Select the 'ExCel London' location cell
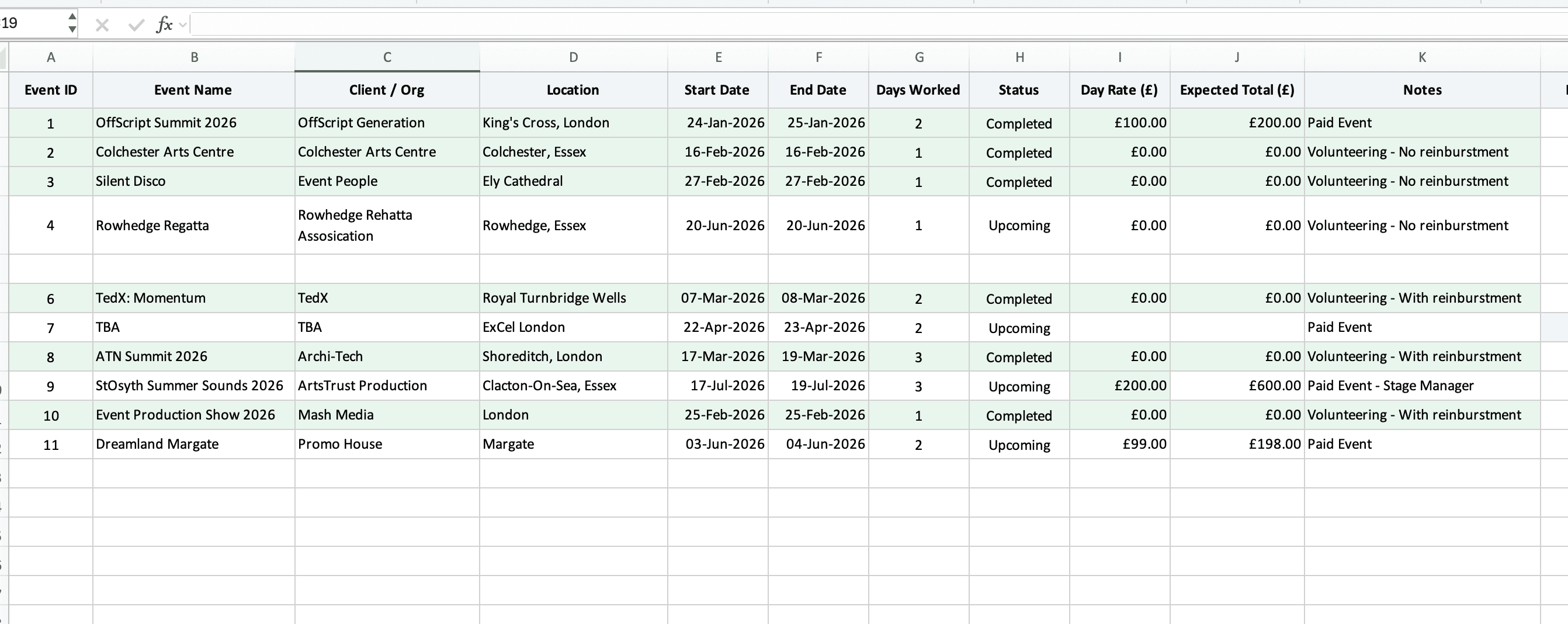1568x624 pixels. 573,328
